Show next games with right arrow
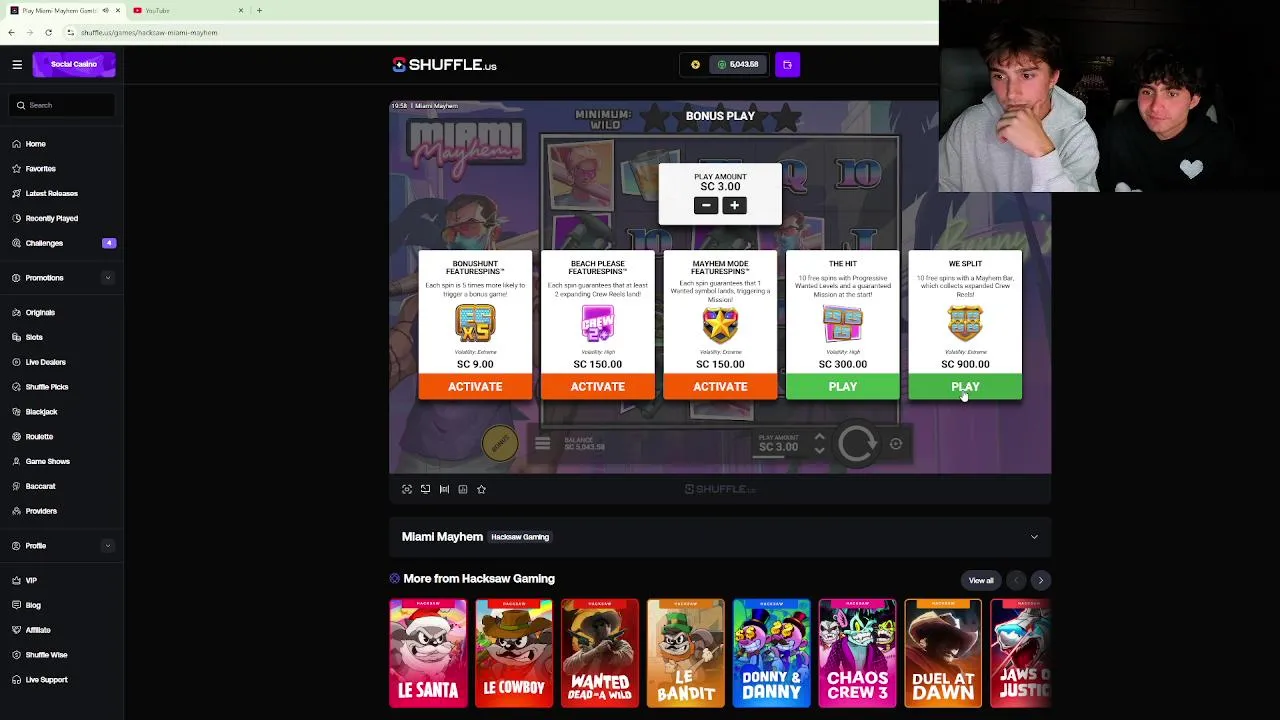The width and height of the screenshot is (1280, 720). [1040, 581]
